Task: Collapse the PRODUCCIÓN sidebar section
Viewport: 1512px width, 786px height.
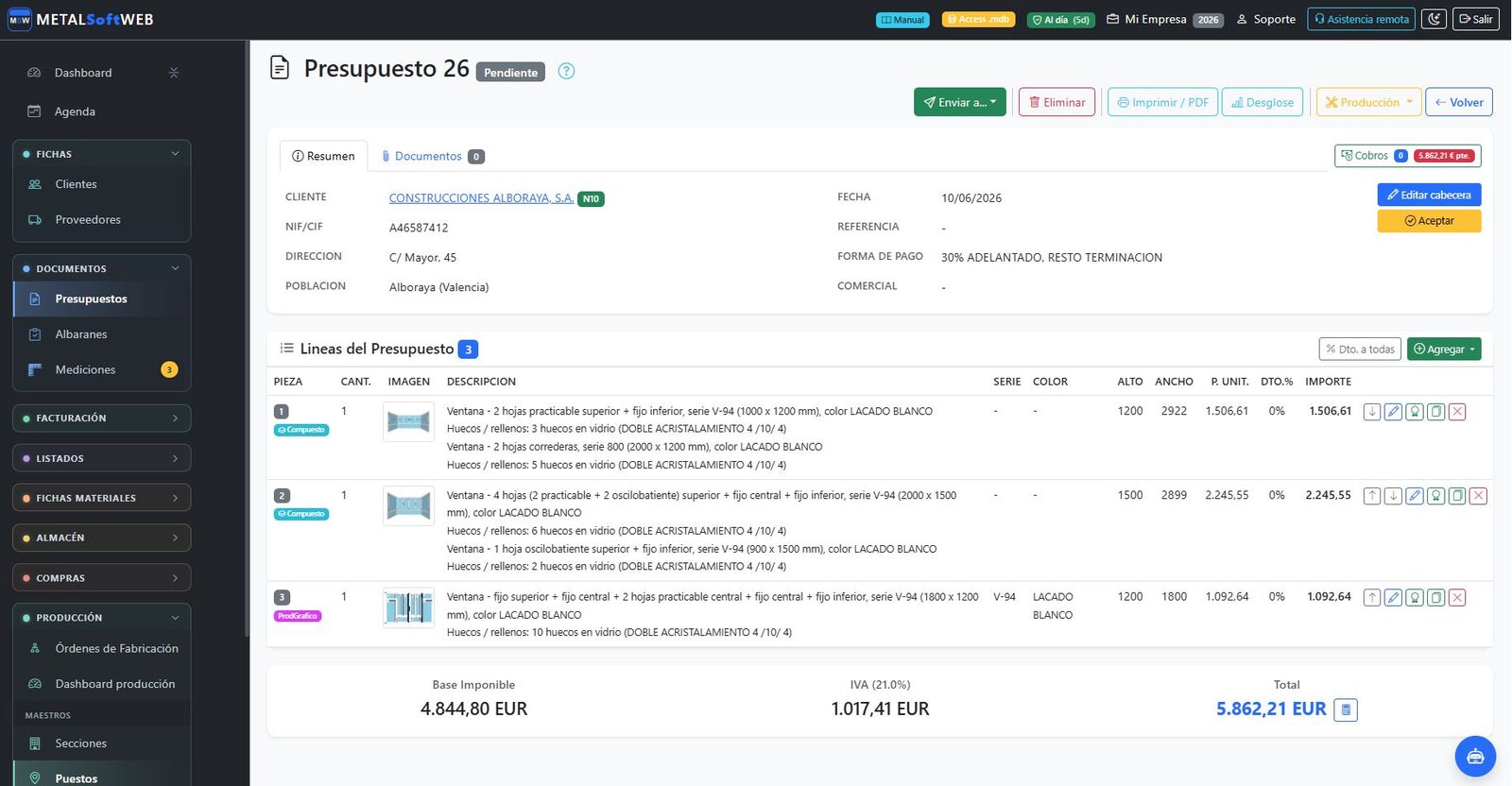Action: coord(102,617)
